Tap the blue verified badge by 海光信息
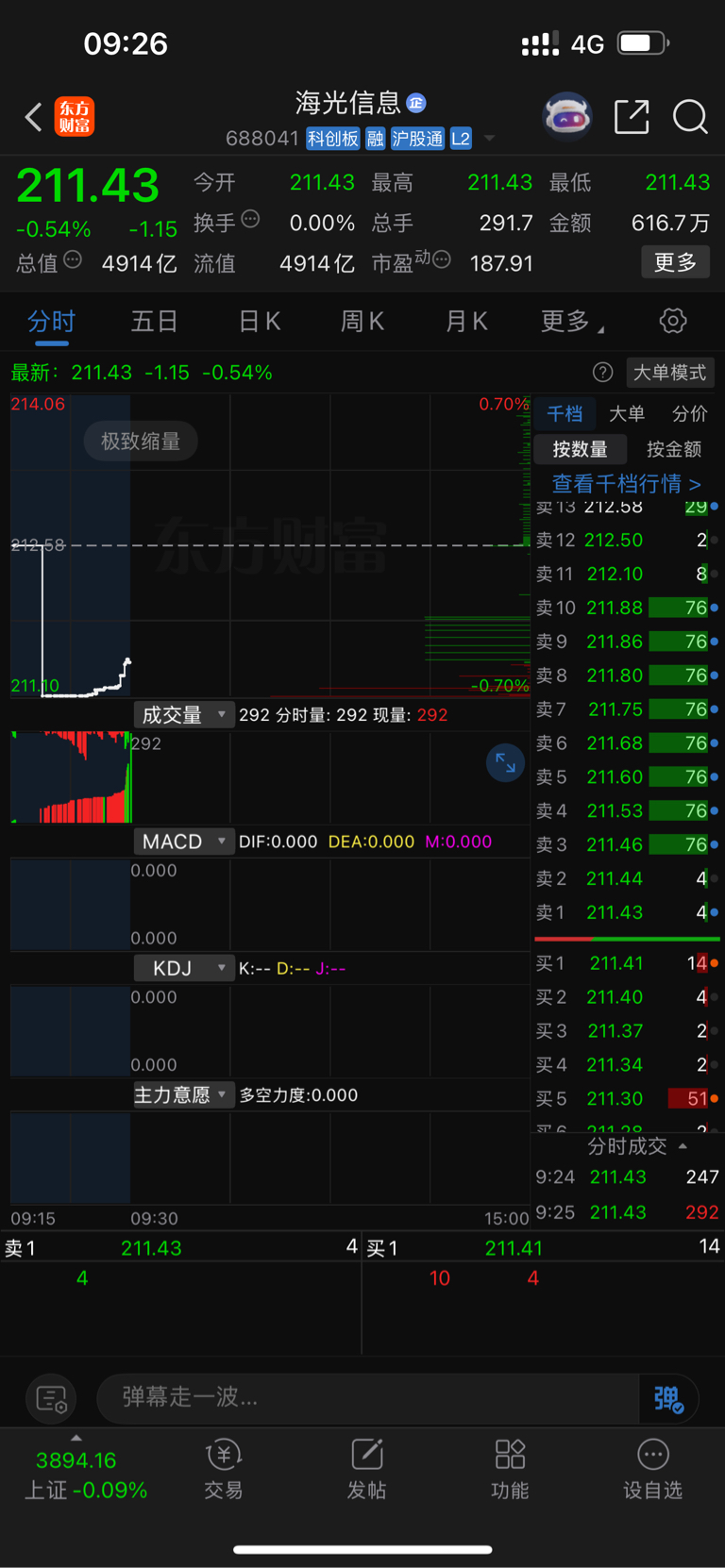This screenshot has width=725, height=1568. click(x=416, y=103)
